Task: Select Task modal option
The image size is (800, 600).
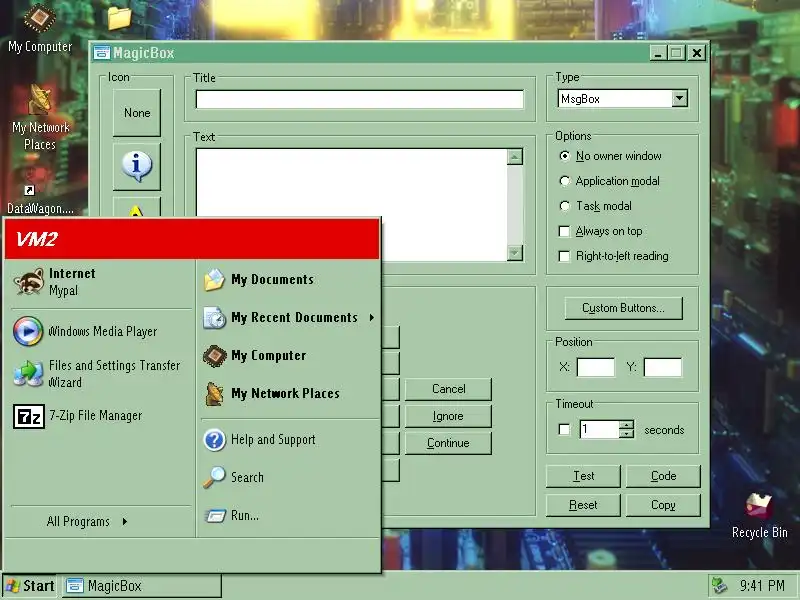Action: pos(595,206)
